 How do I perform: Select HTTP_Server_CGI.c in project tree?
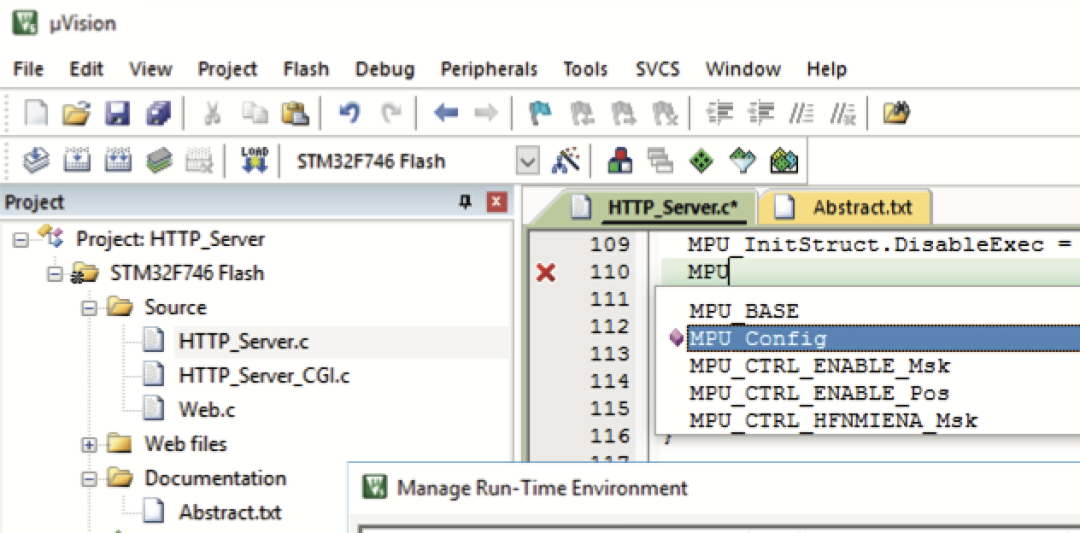click(x=264, y=376)
